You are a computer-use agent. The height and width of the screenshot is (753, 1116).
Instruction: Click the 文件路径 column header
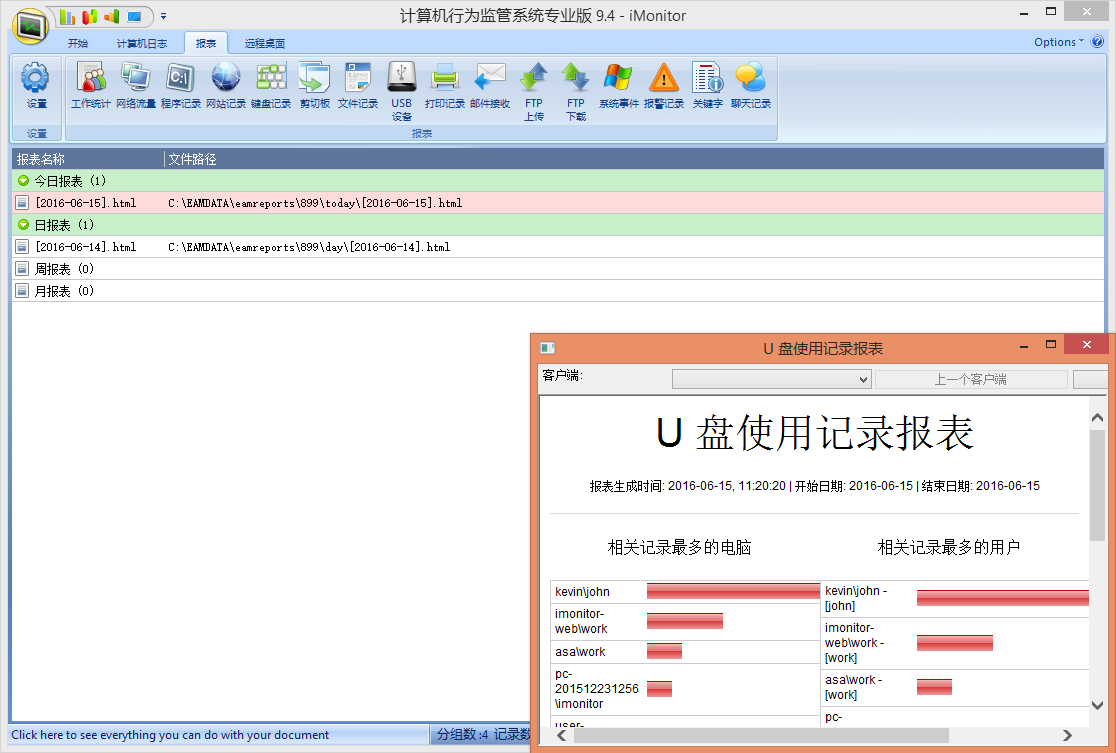pos(193,159)
